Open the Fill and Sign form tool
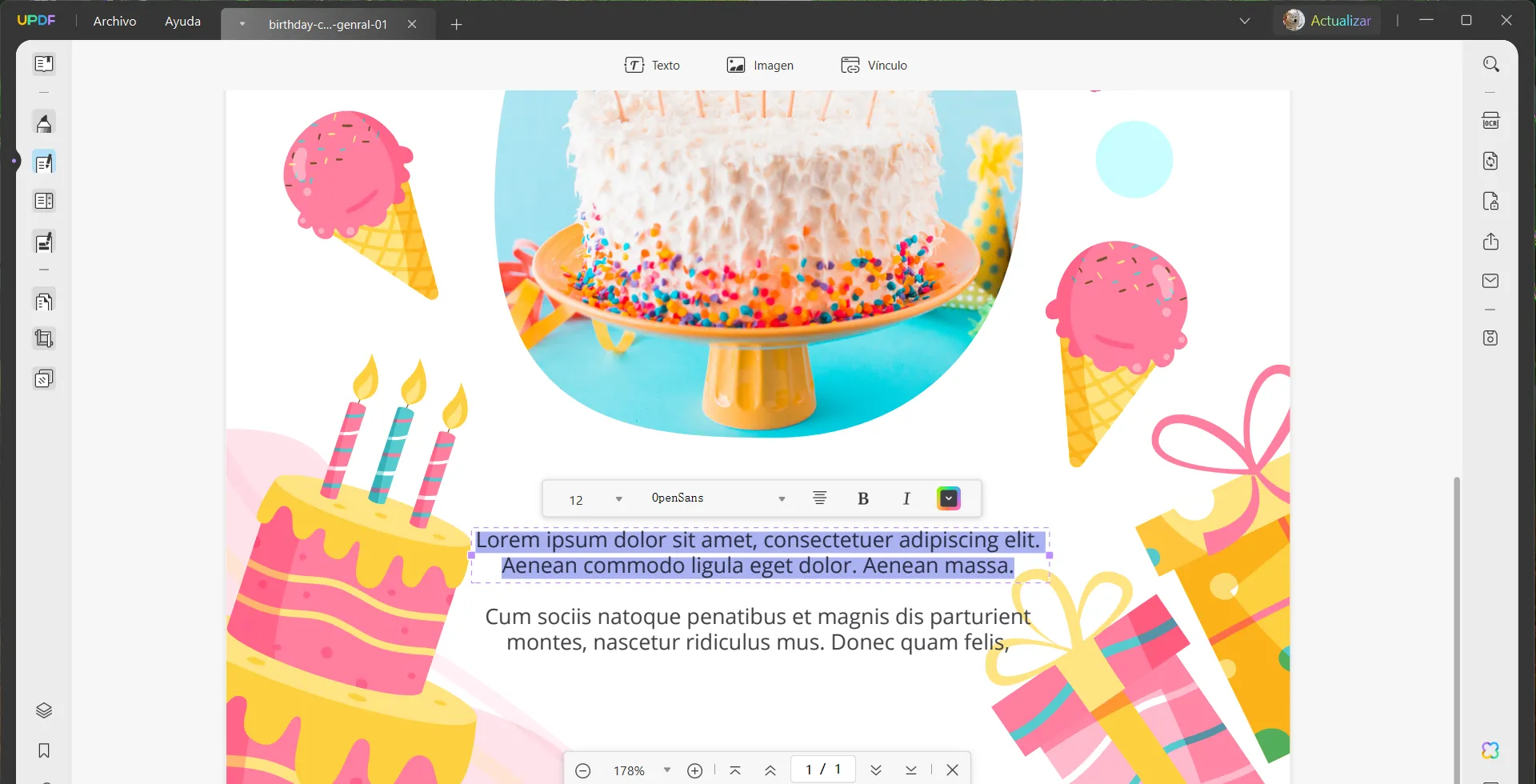Screen dimensions: 1536x784 44,242
